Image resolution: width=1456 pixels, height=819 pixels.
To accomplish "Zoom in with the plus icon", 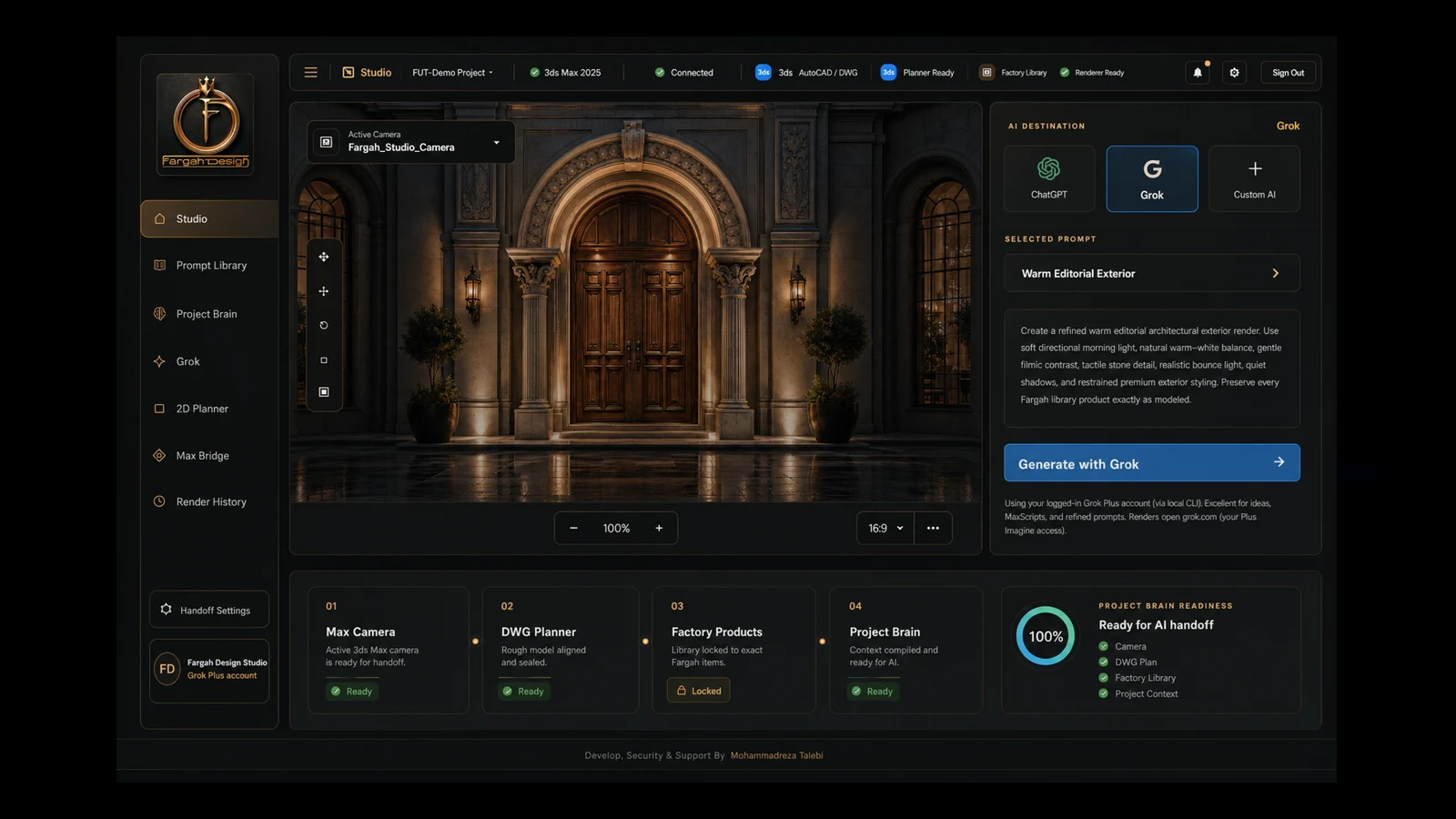I will click(x=659, y=529).
